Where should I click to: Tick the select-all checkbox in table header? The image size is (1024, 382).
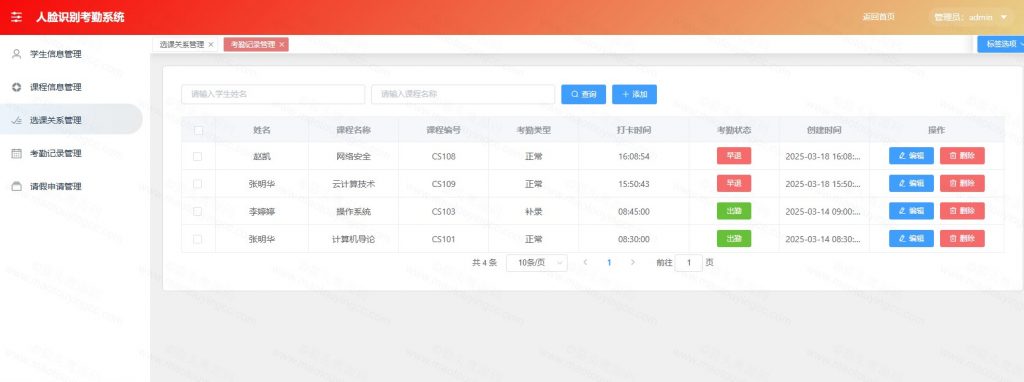(x=198, y=131)
